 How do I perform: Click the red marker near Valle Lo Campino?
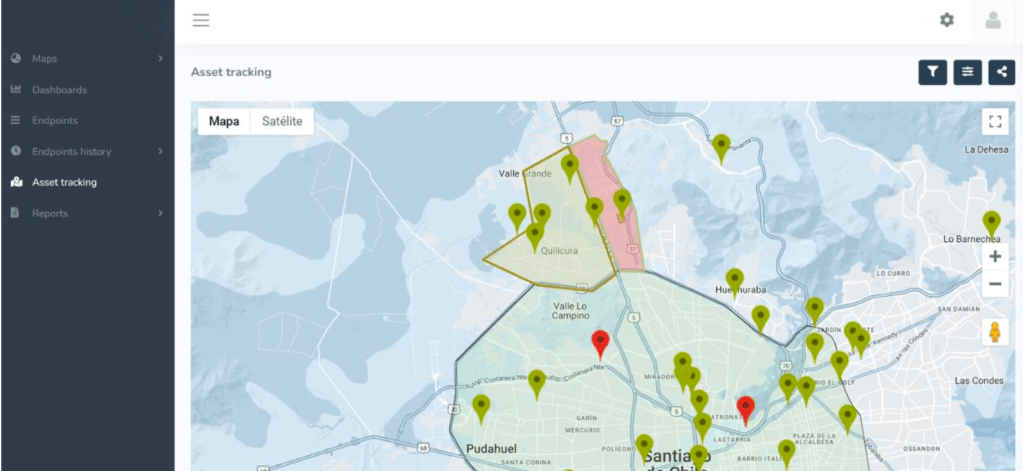point(600,343)
